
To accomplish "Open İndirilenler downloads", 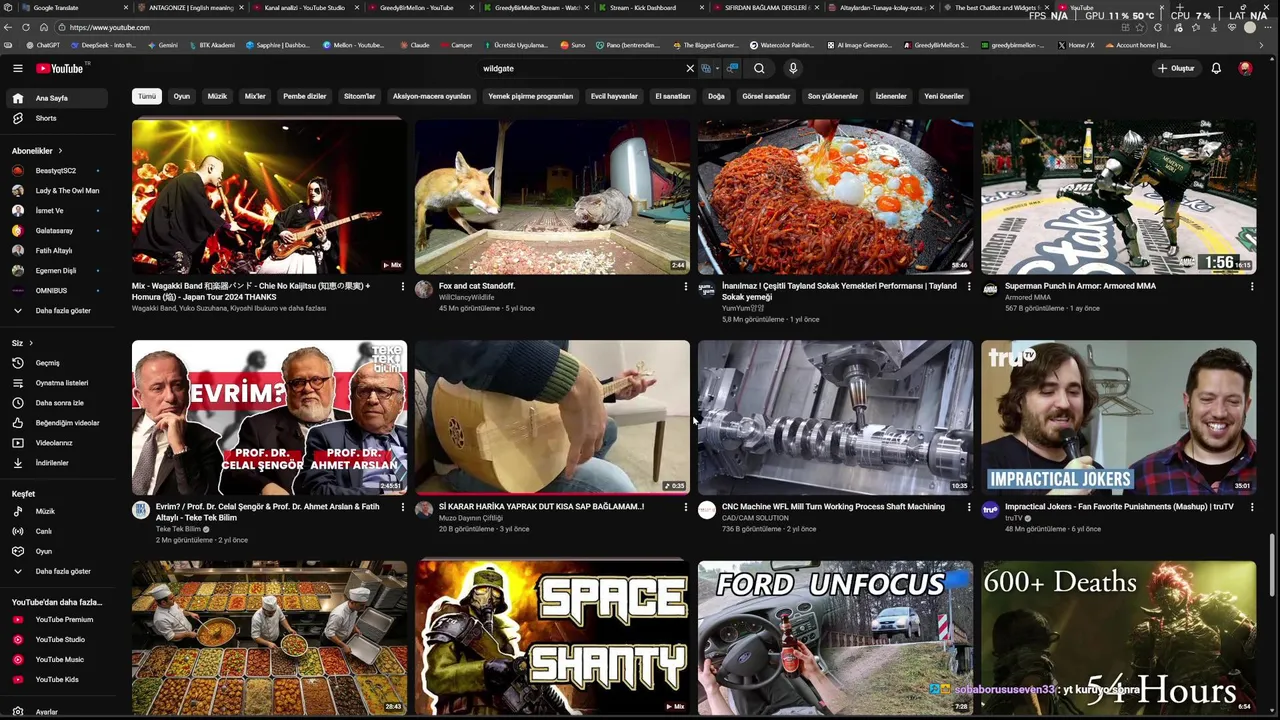I will click(x=58, y=463).
